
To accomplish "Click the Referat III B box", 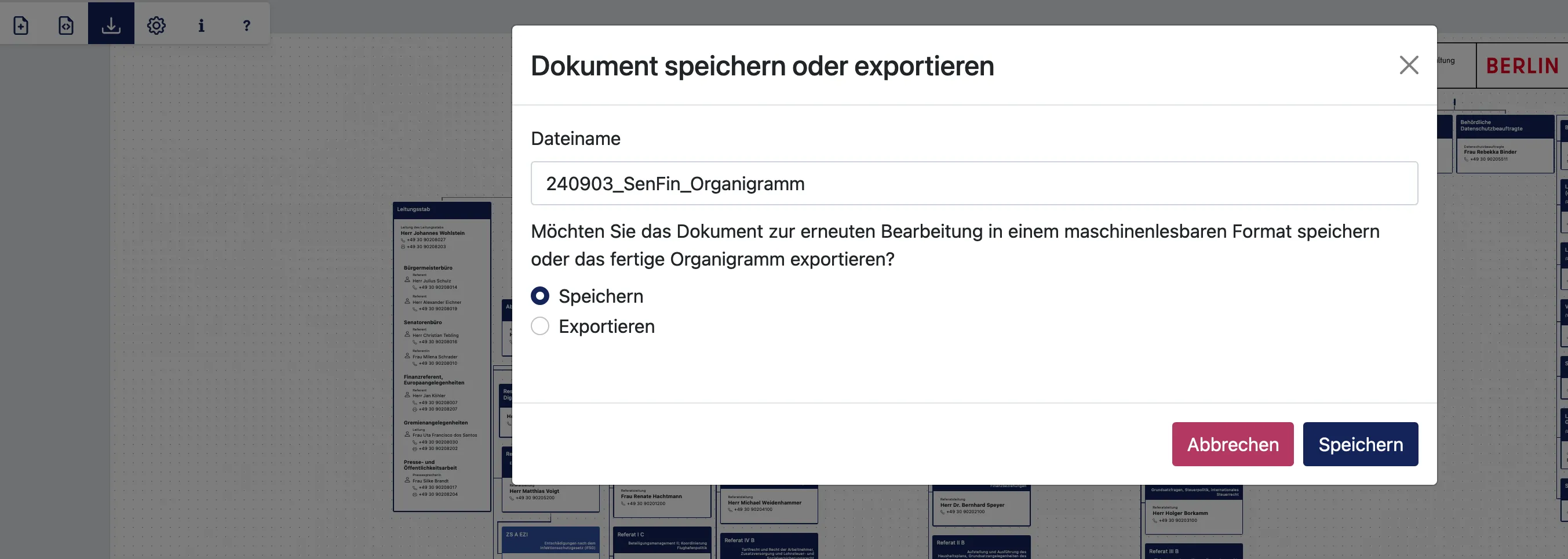I will (1194, 551).
